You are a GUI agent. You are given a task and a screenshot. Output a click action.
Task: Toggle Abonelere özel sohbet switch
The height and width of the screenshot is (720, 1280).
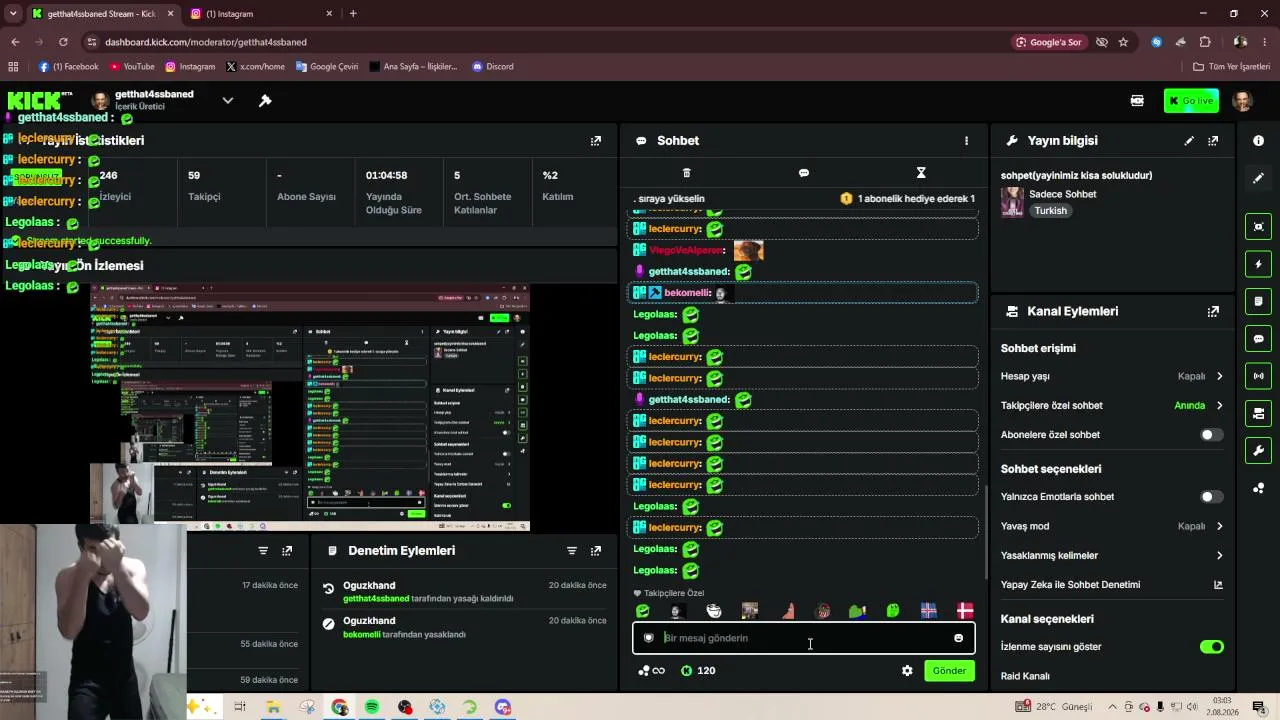[1211, 435]
